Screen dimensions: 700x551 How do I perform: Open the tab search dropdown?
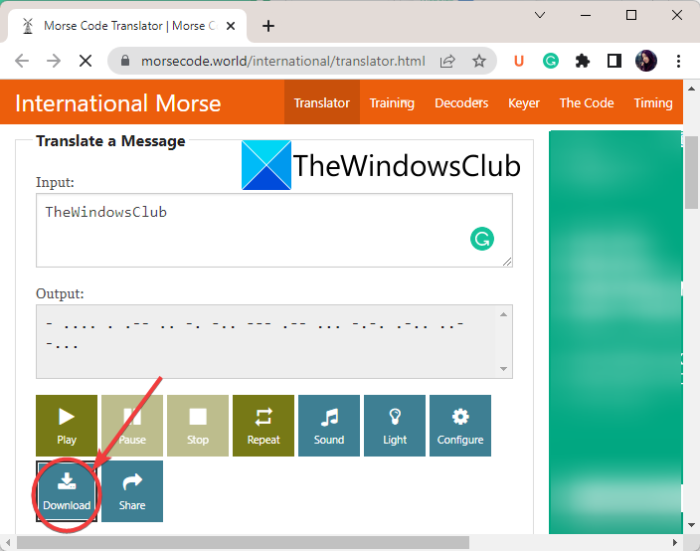coord(540,15)
